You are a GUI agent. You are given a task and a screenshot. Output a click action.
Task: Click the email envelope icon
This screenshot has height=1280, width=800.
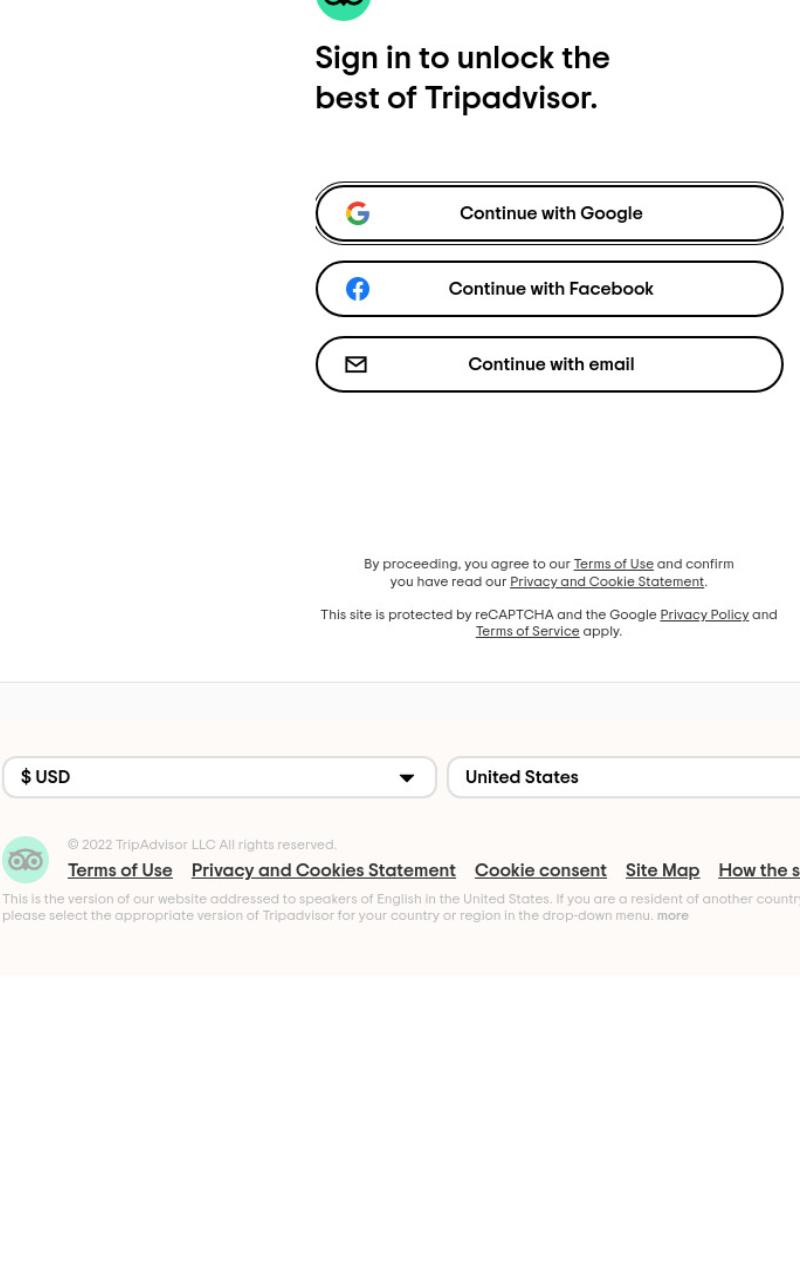click(356, 364)
